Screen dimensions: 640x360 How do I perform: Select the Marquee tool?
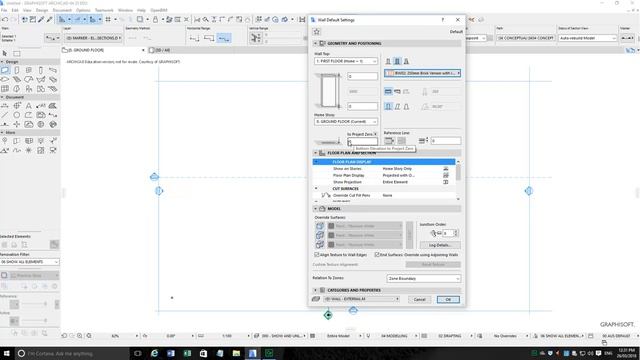[x=17, y=53]
